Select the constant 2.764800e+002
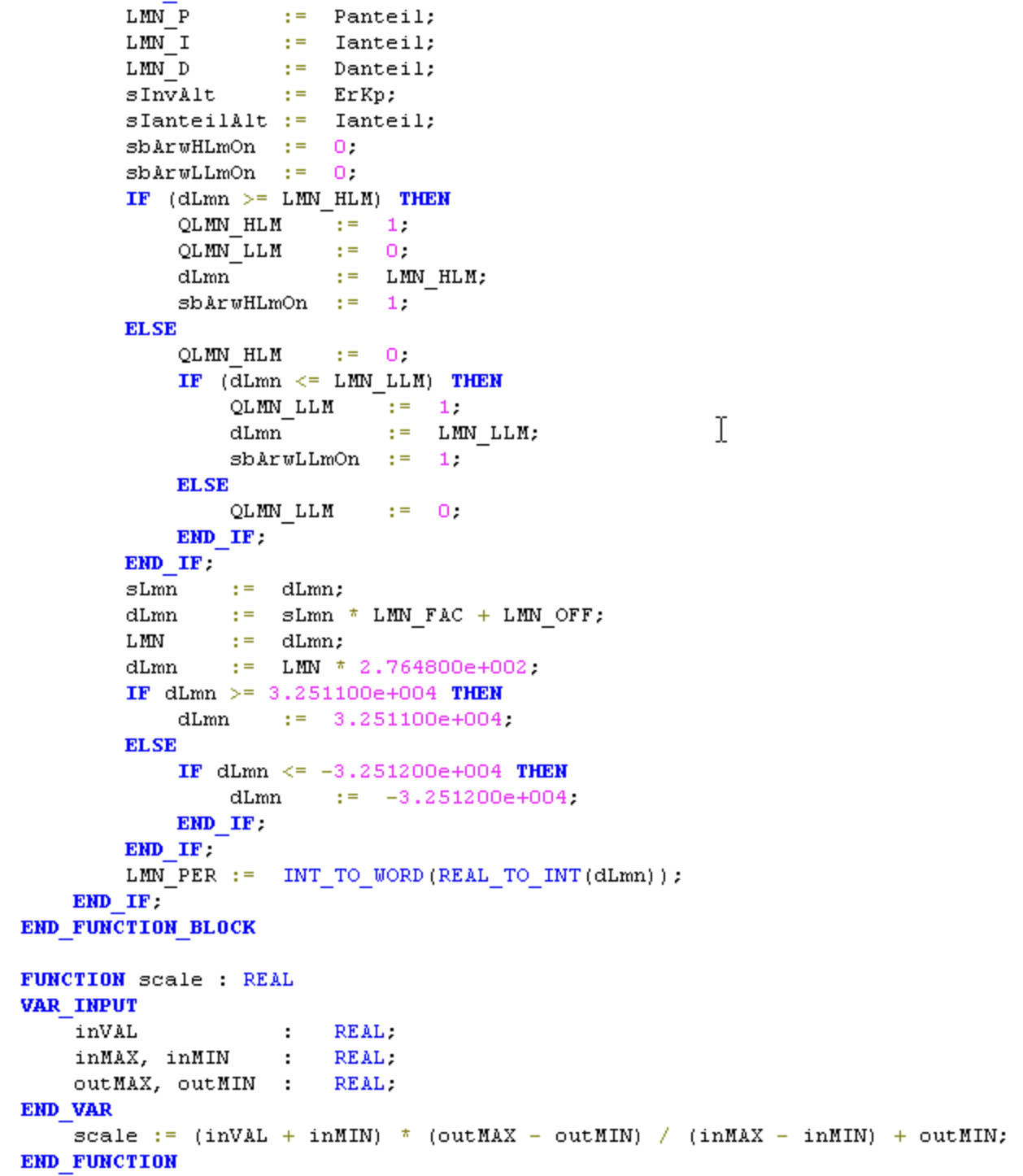1023x1176 pixels. 444,667
